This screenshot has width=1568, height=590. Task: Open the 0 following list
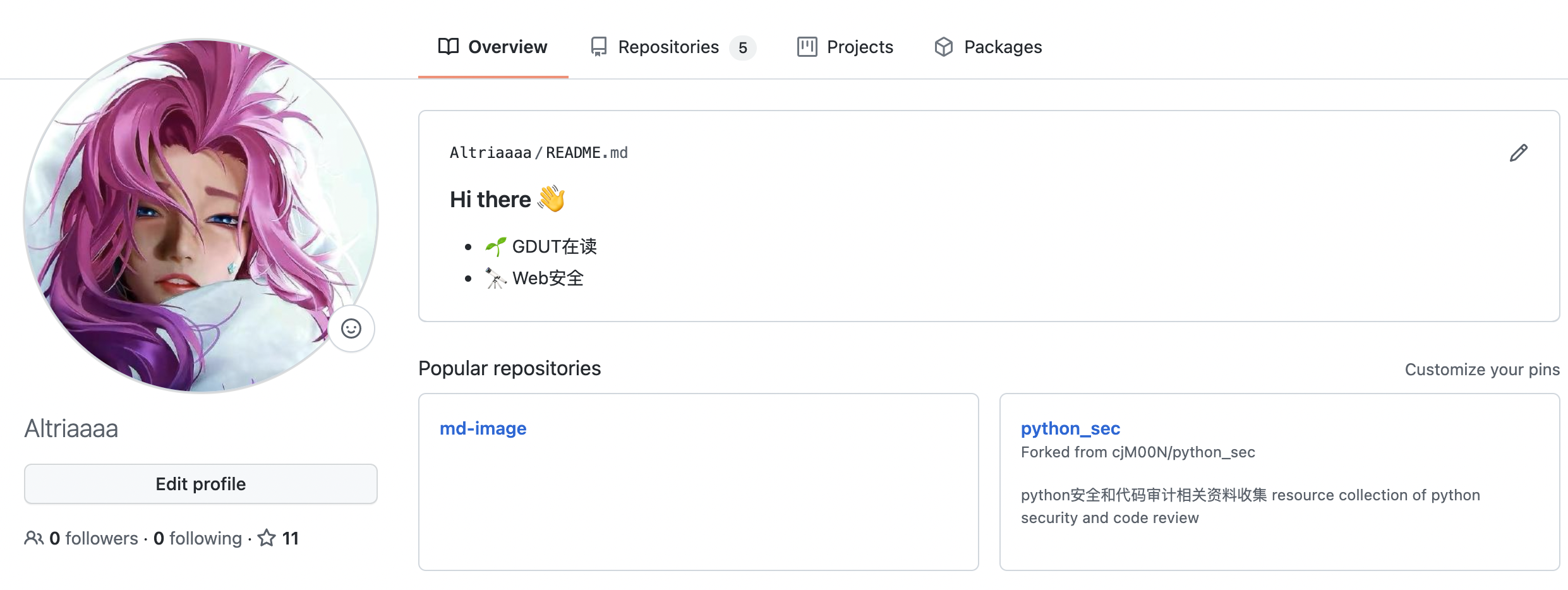pyautogui.click(x=198, y=538)
